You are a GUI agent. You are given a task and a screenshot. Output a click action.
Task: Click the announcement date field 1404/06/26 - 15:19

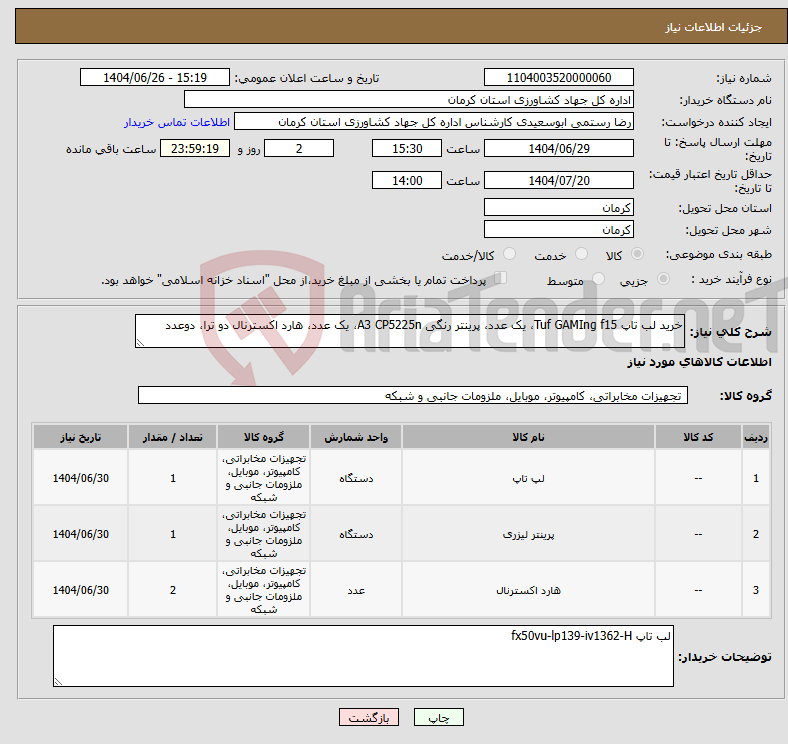(x=155, y=77)
